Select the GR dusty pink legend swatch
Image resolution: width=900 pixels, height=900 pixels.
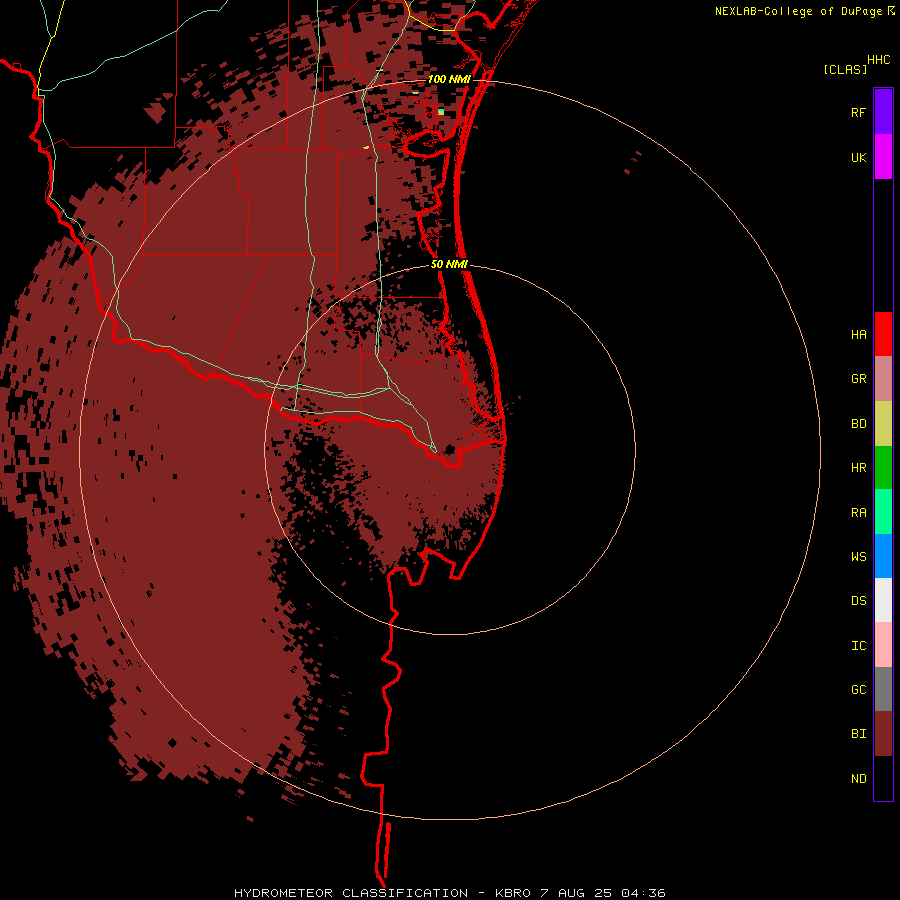[883, 379]
